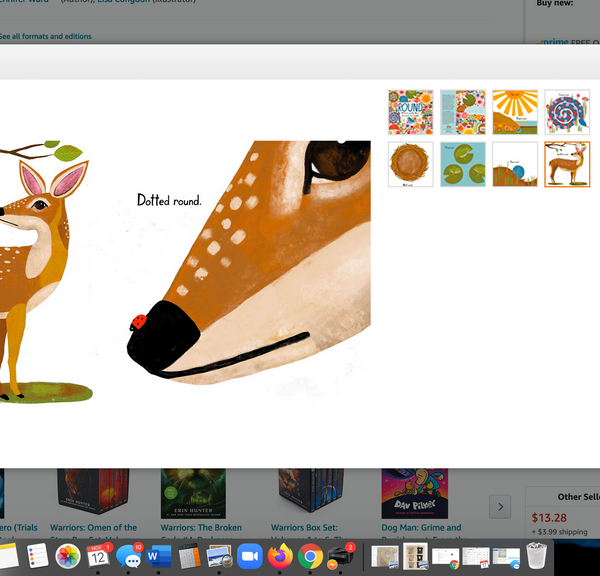600x576 pixels.
Task: Open Firefox browser from dock
Action: coord(280,556)
